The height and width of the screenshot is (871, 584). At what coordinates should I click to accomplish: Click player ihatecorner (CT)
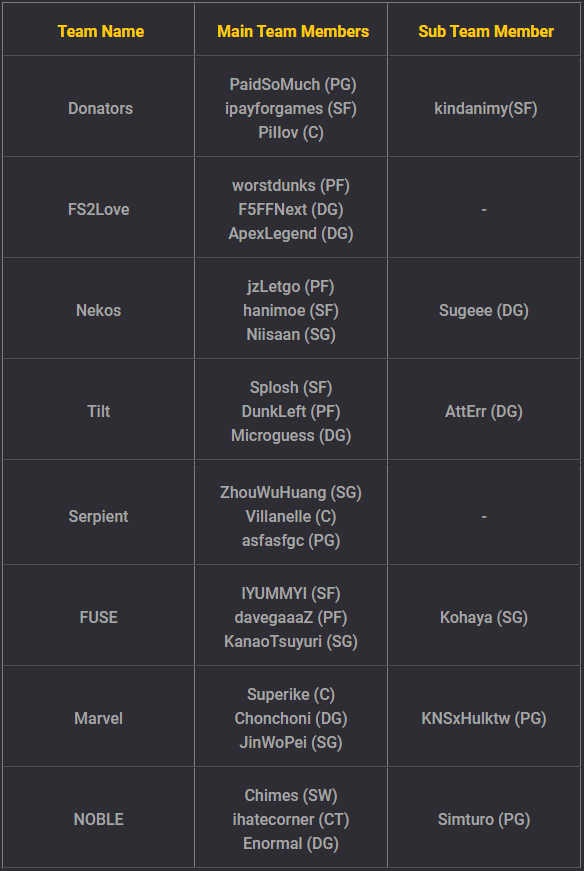pyautogui.click(x=291, y=820)
